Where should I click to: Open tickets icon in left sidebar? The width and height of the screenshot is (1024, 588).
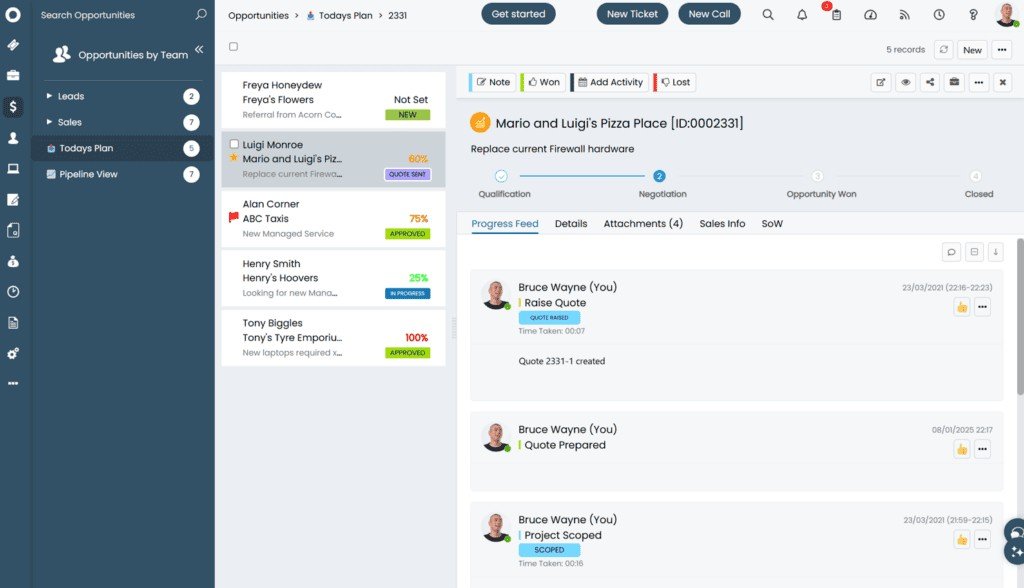tap(12, 45)
